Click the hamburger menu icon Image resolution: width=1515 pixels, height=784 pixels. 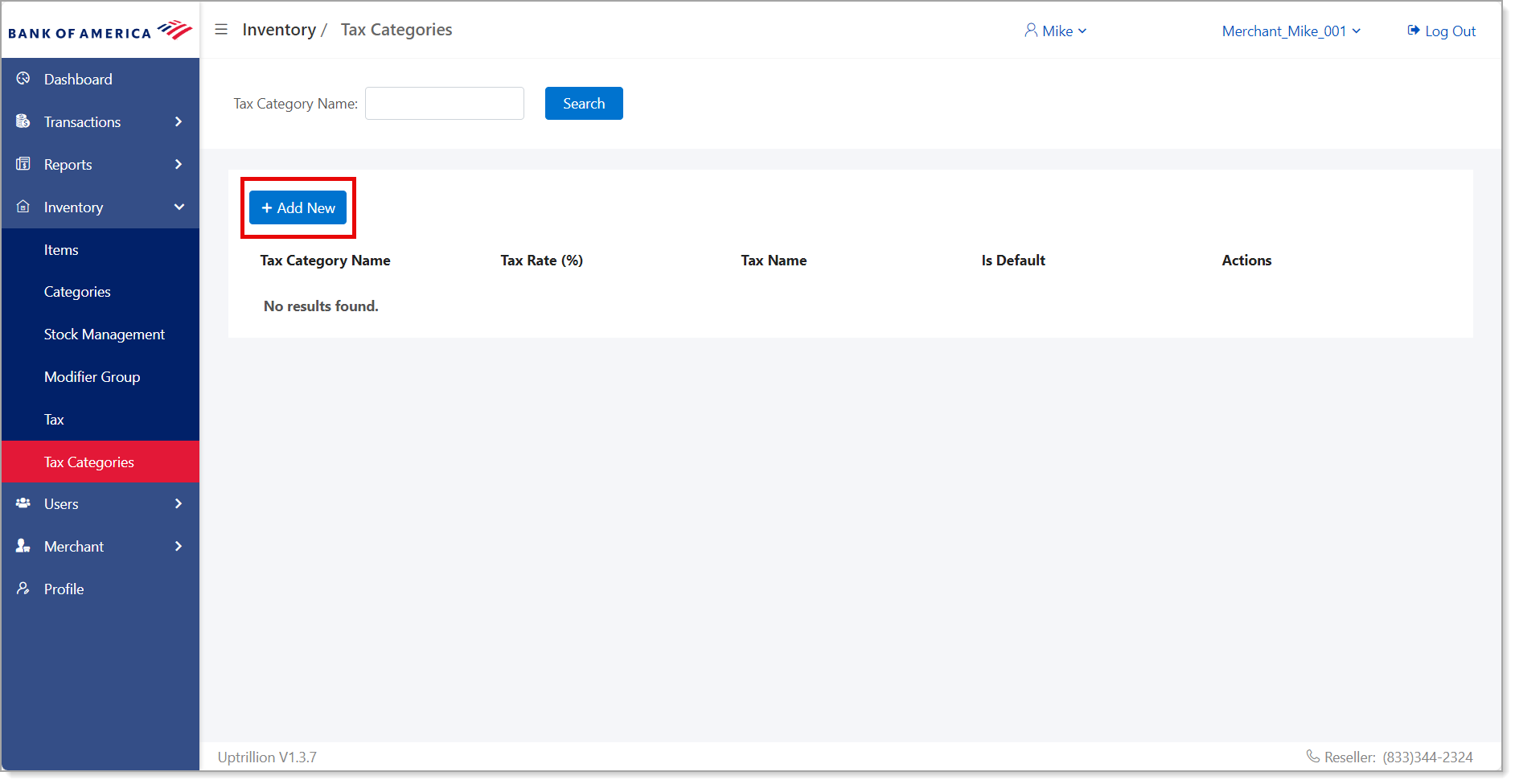coord(221,30)
